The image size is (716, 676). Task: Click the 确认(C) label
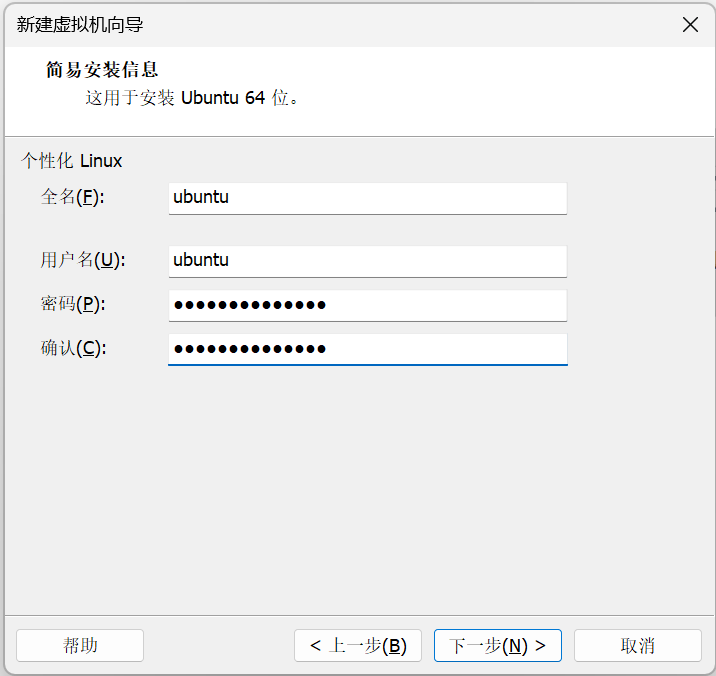72,348
